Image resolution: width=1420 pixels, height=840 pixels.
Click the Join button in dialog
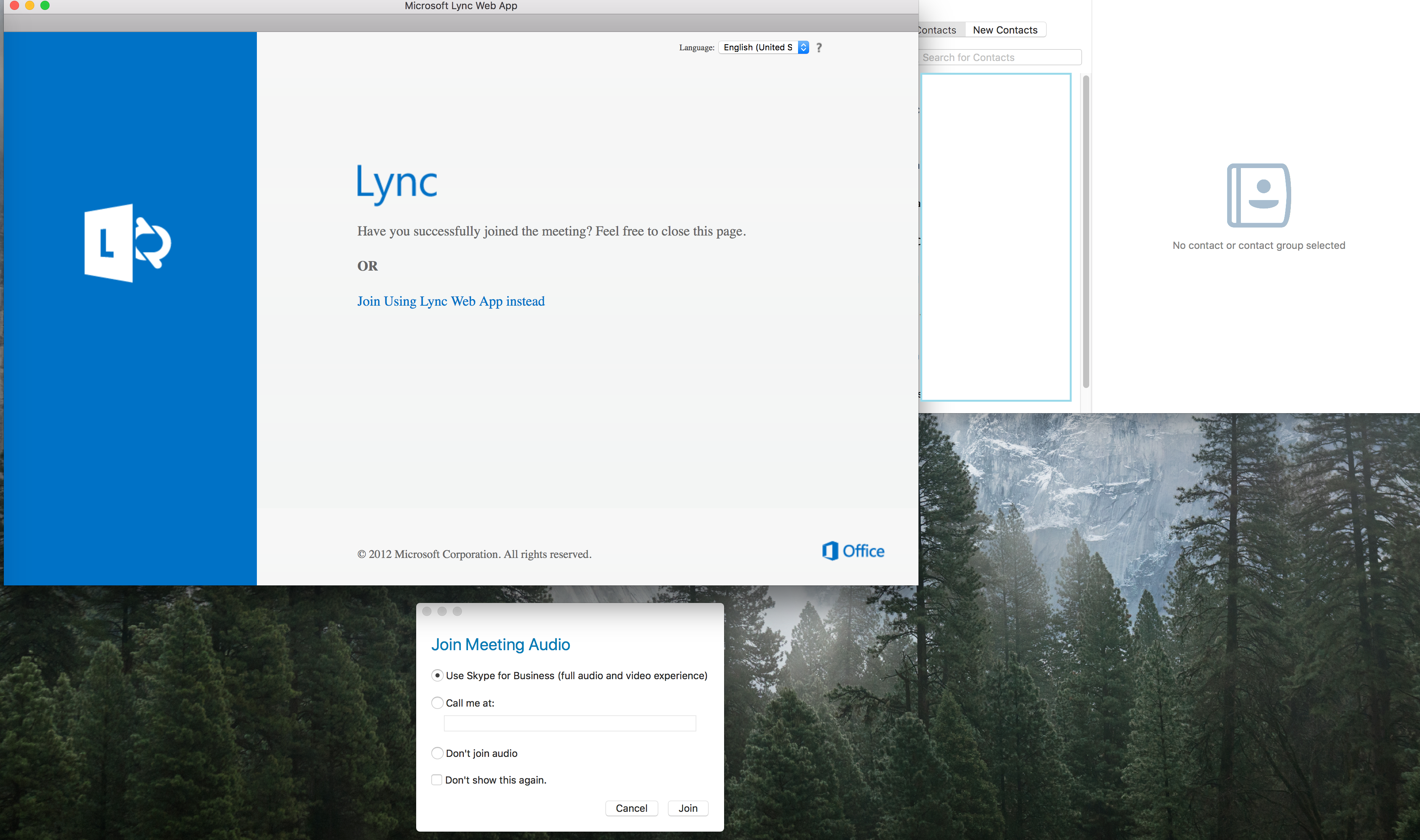point(688,808)
